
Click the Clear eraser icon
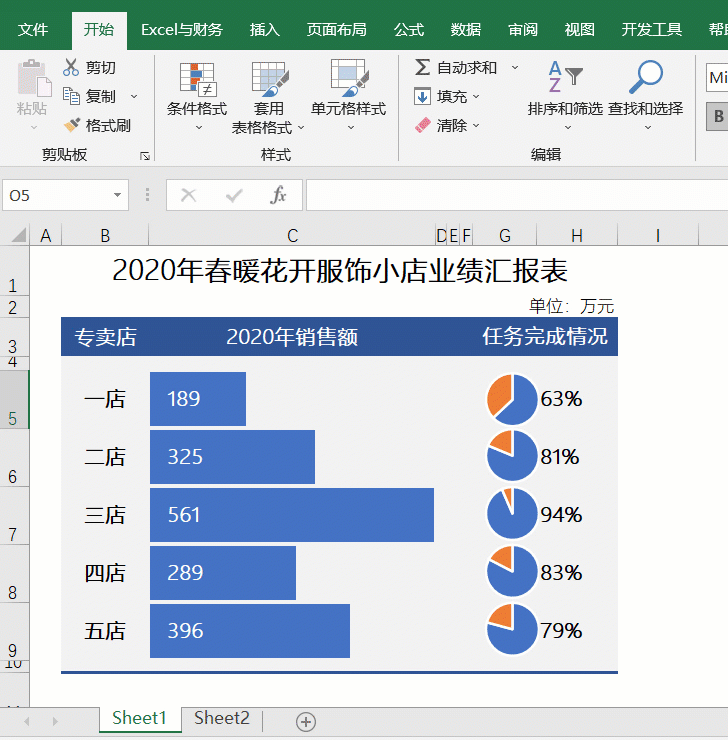(x=423, y=125)
